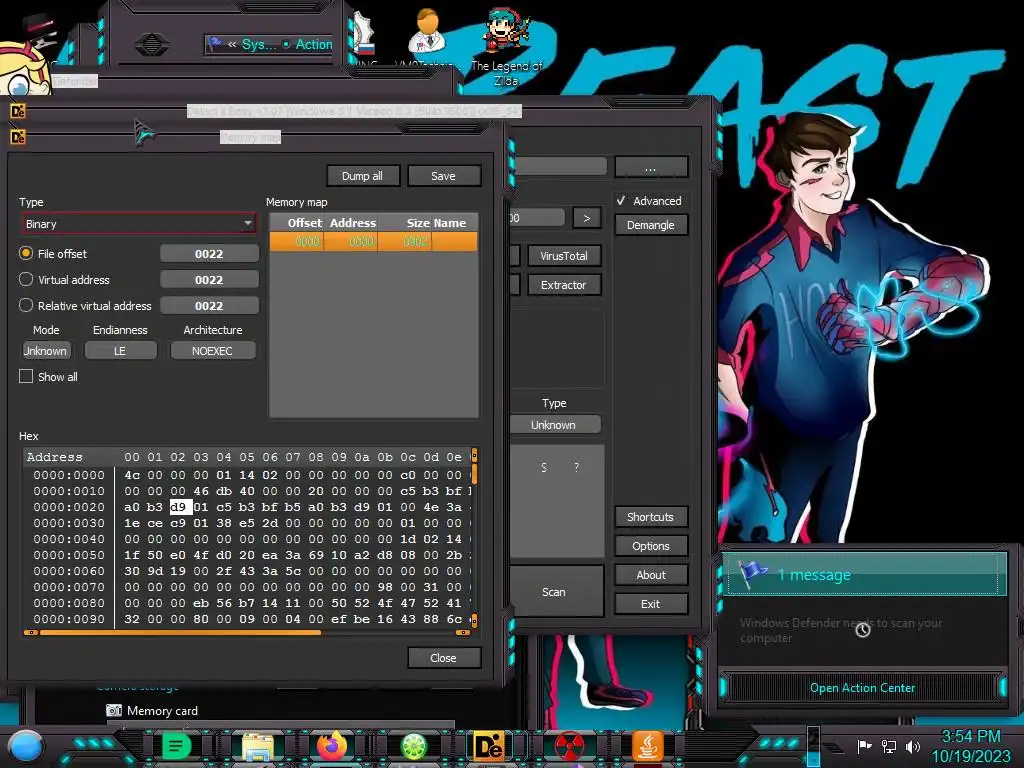Select the Virtual address radio button
The height and width of the screenshot is (768, 1024).
coord(26,280)
